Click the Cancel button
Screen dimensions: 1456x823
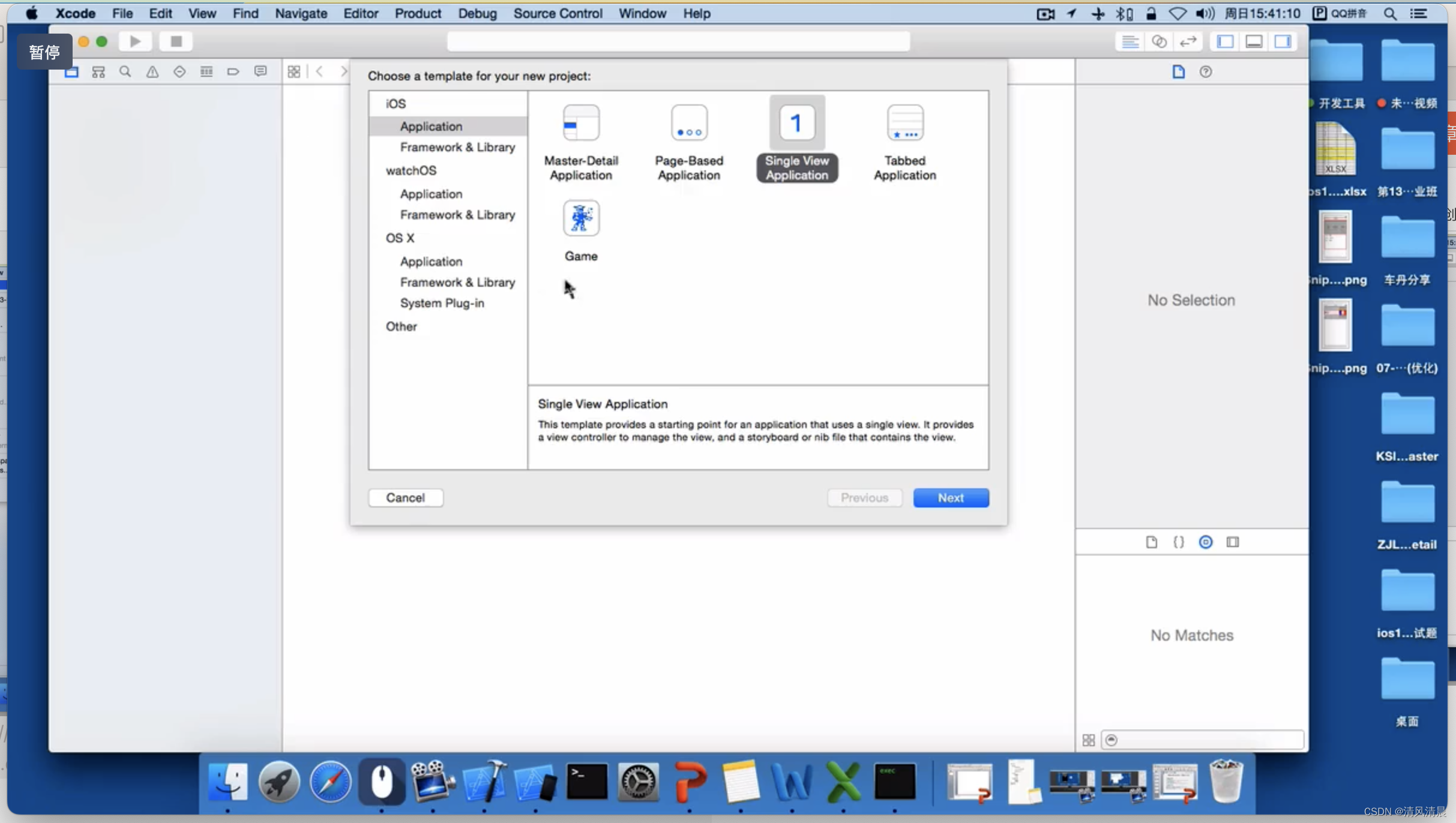tap(406, 498)
